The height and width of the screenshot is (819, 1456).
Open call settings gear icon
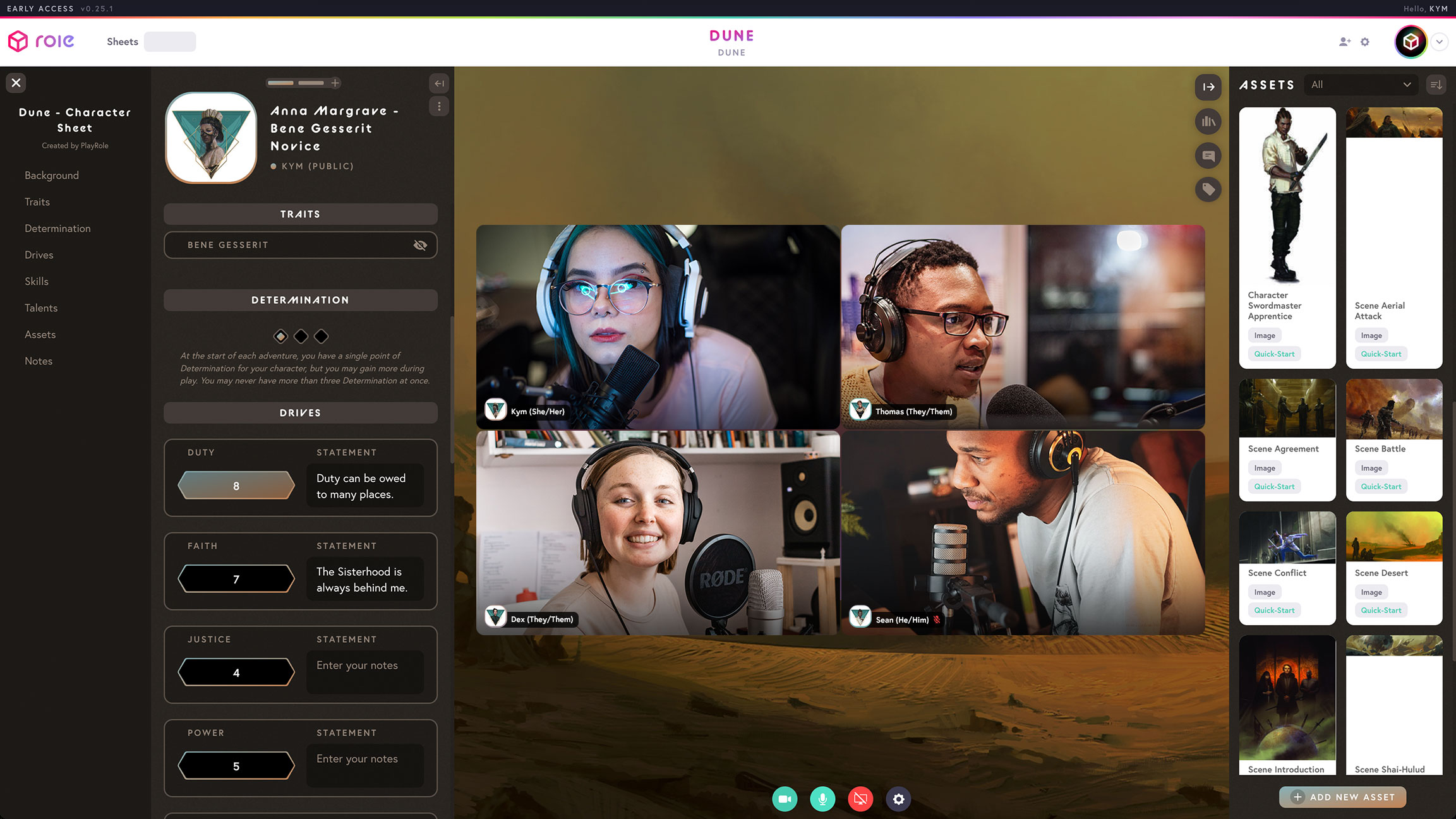(x=898, y=799)
